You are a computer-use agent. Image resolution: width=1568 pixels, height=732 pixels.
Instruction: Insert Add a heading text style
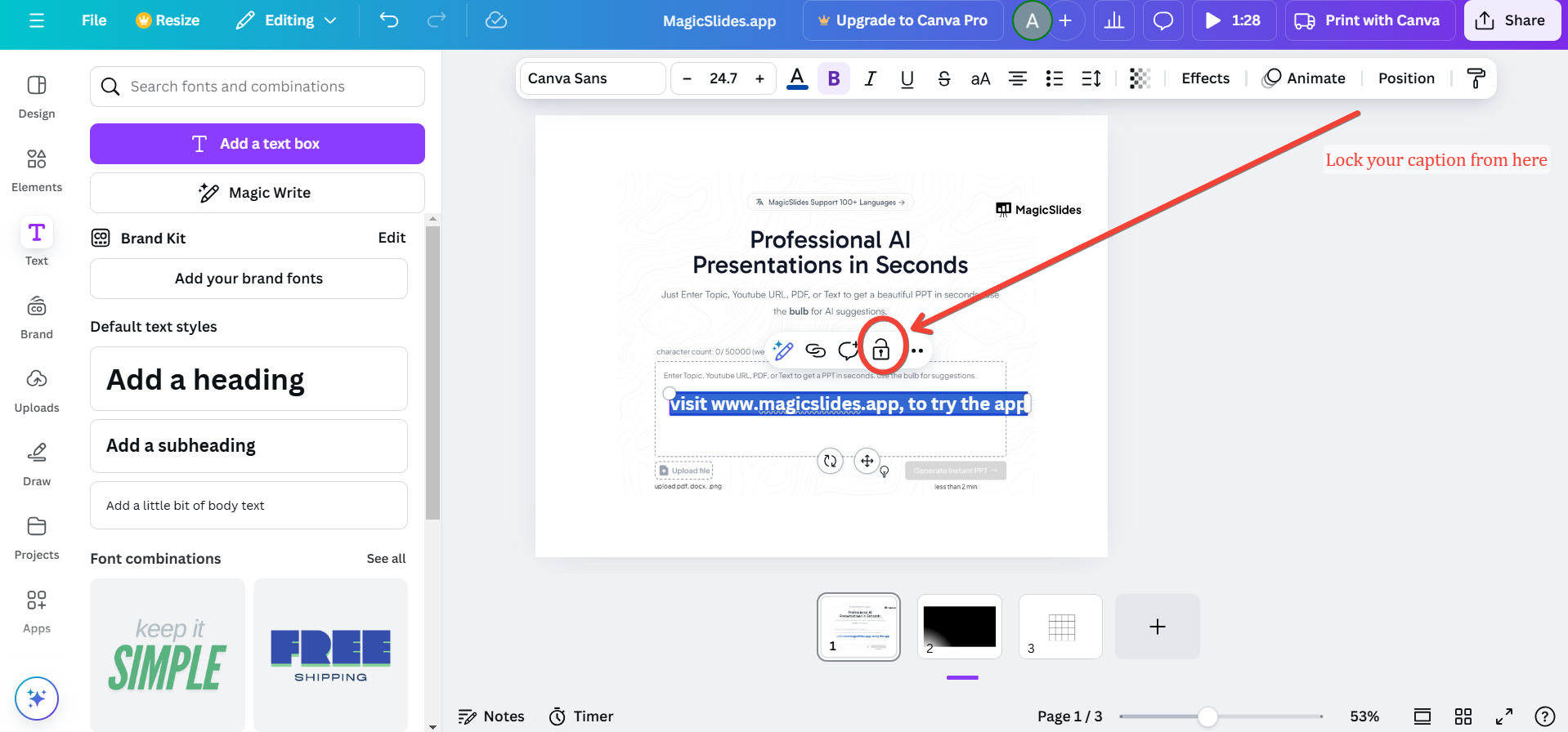tap(249, 379)
